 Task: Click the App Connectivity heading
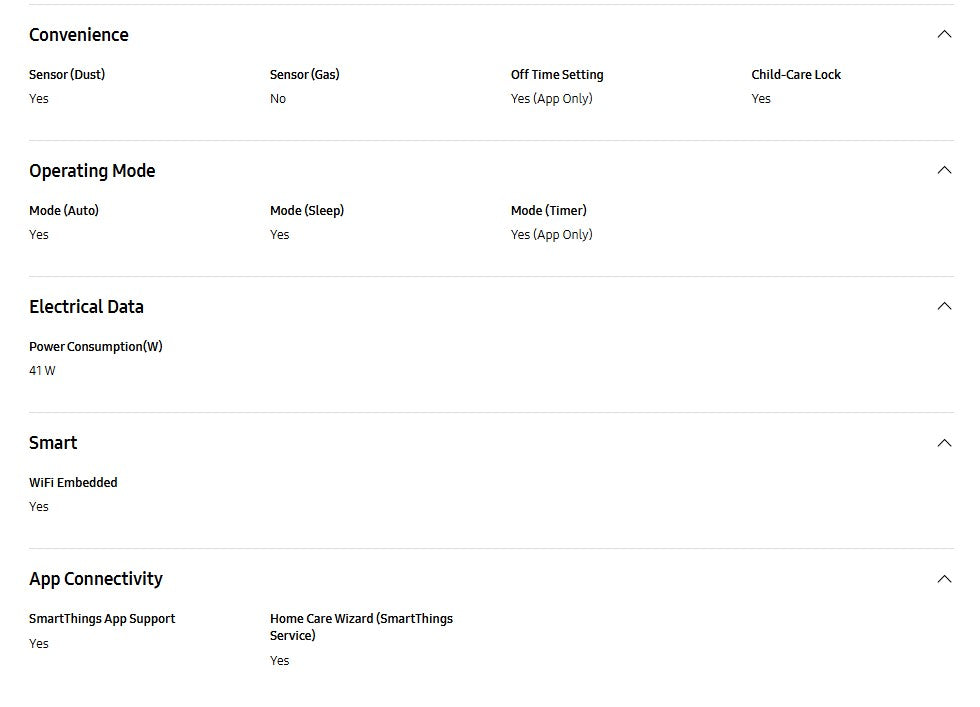click(x=96, y=579)
